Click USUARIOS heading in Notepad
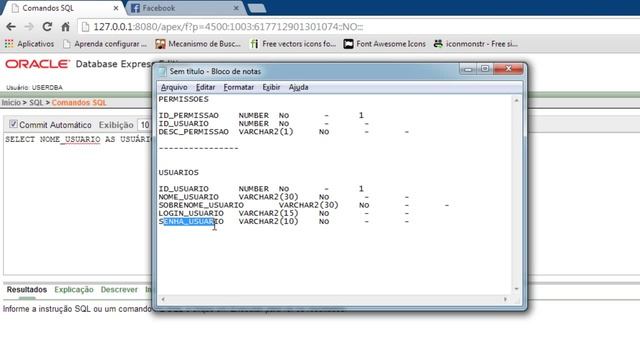The height and width of the screenshot is (360, 640). pyautogui.click(x=178, y=173)
